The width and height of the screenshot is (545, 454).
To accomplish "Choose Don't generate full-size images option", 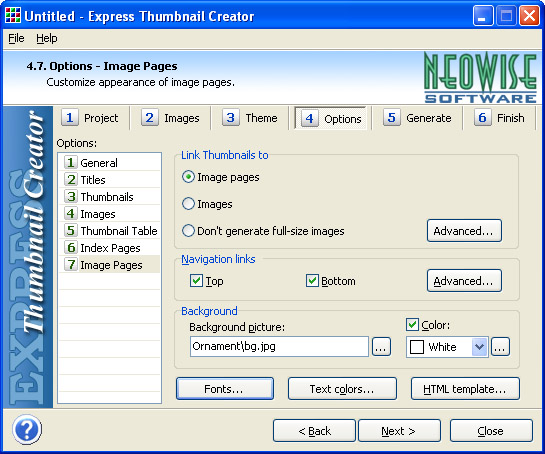I will tap(188, 231).
